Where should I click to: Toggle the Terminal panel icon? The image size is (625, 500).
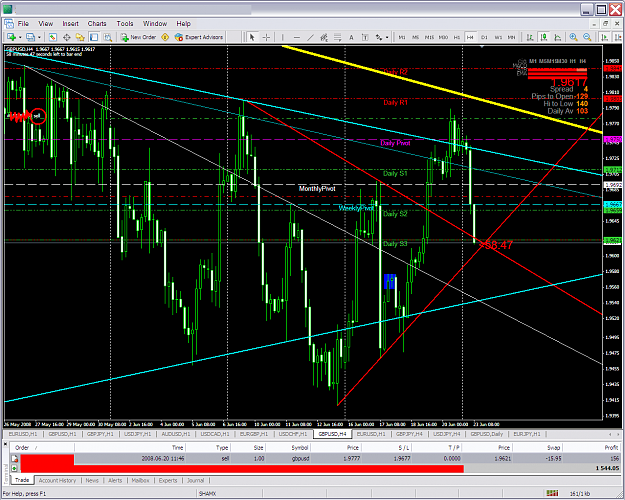coord(94,37)
